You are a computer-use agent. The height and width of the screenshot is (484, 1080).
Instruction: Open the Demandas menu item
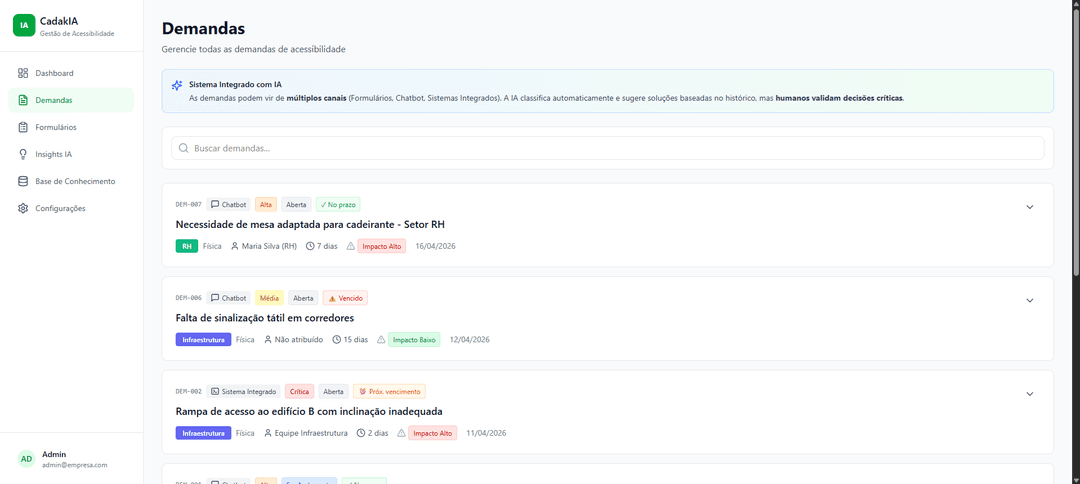71,101
